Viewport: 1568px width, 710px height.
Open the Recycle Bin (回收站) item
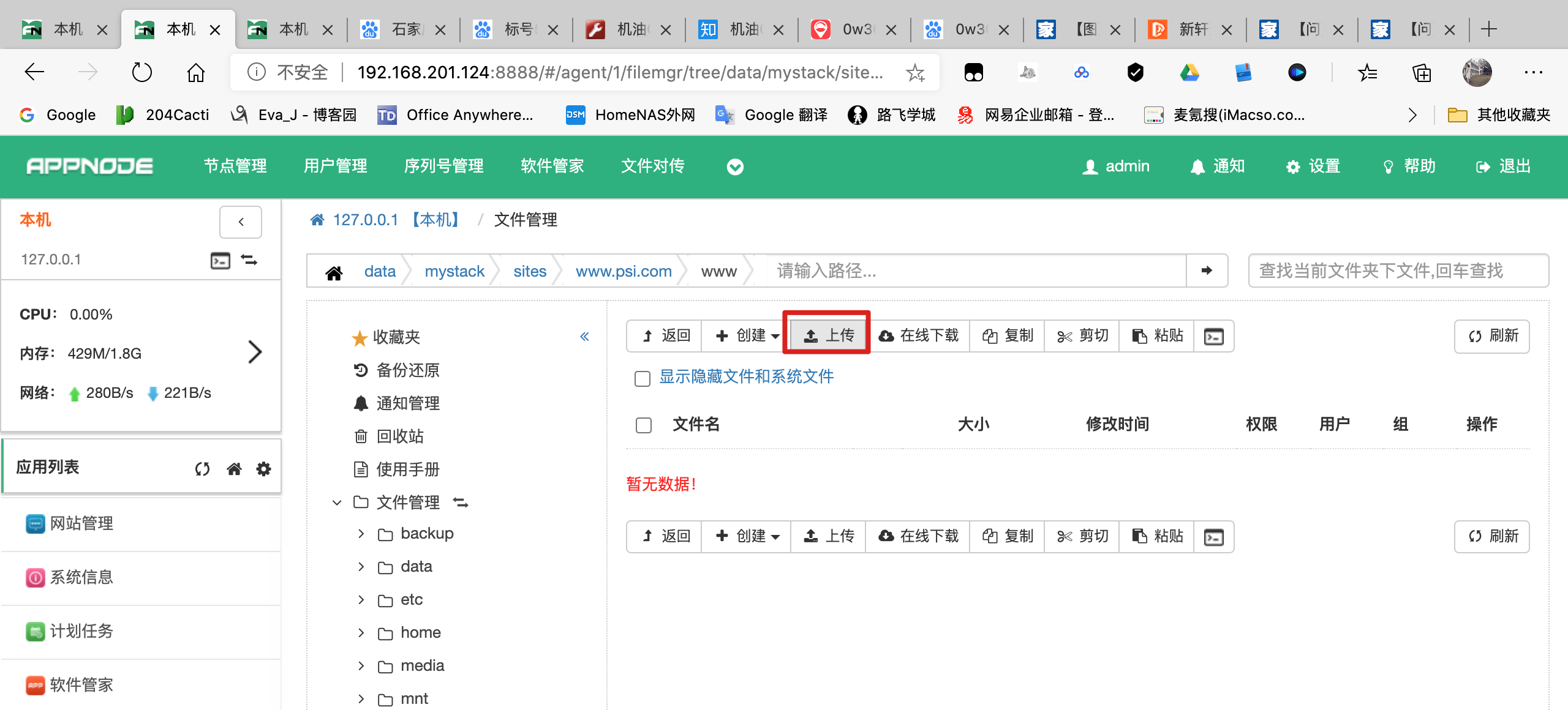(399, 436)
